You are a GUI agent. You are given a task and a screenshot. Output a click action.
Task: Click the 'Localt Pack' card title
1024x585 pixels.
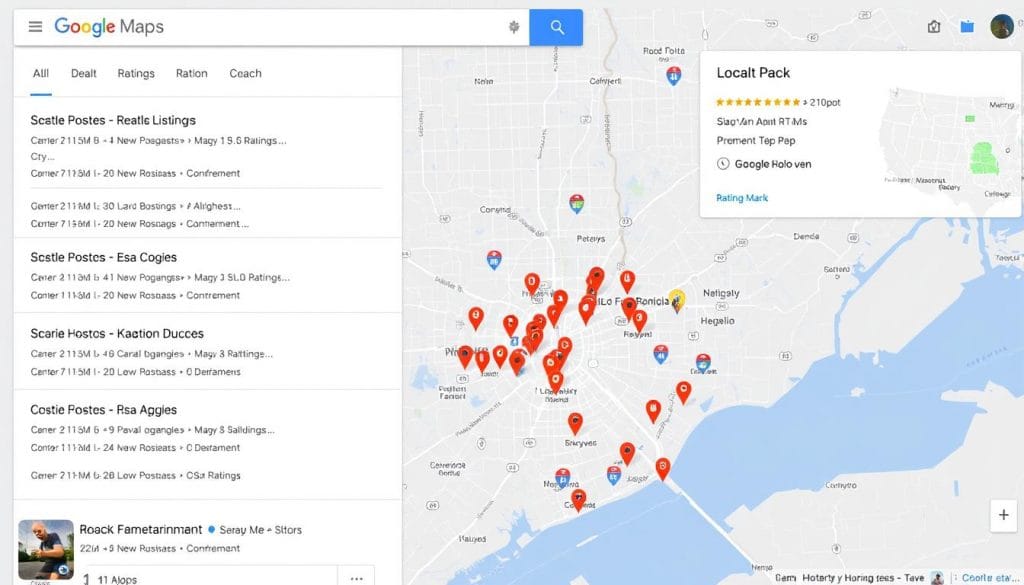point(753,72)
